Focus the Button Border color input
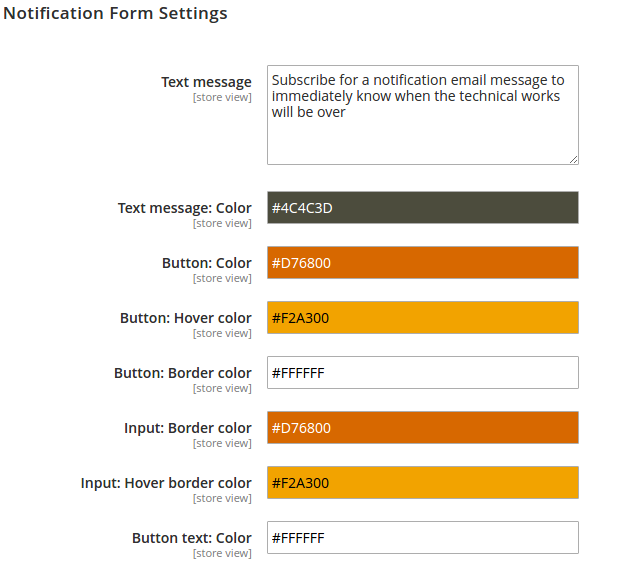This screenshot has height=561, width=625. pos(423,372)
